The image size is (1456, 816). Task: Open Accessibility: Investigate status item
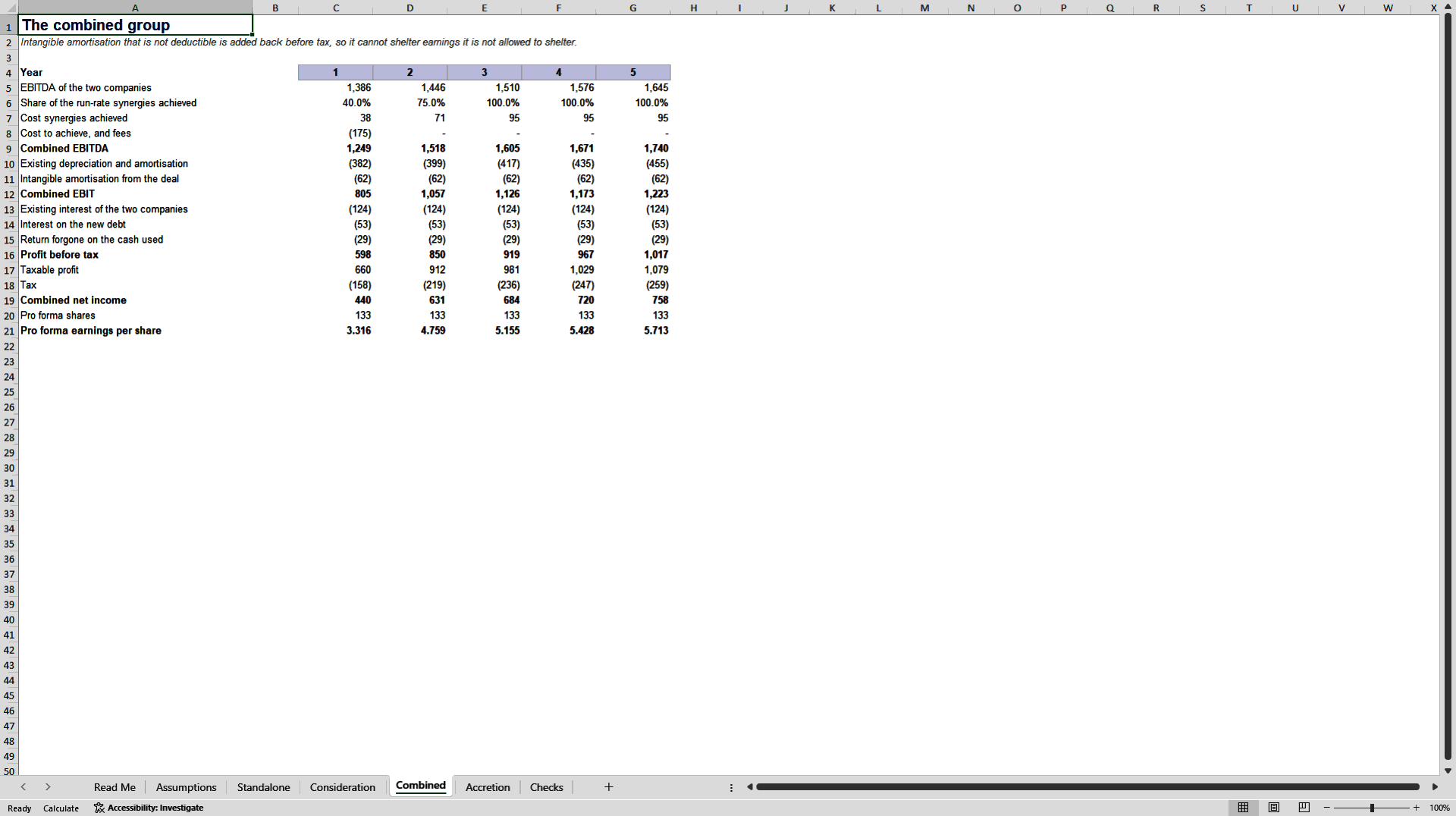tap(149, 808)
